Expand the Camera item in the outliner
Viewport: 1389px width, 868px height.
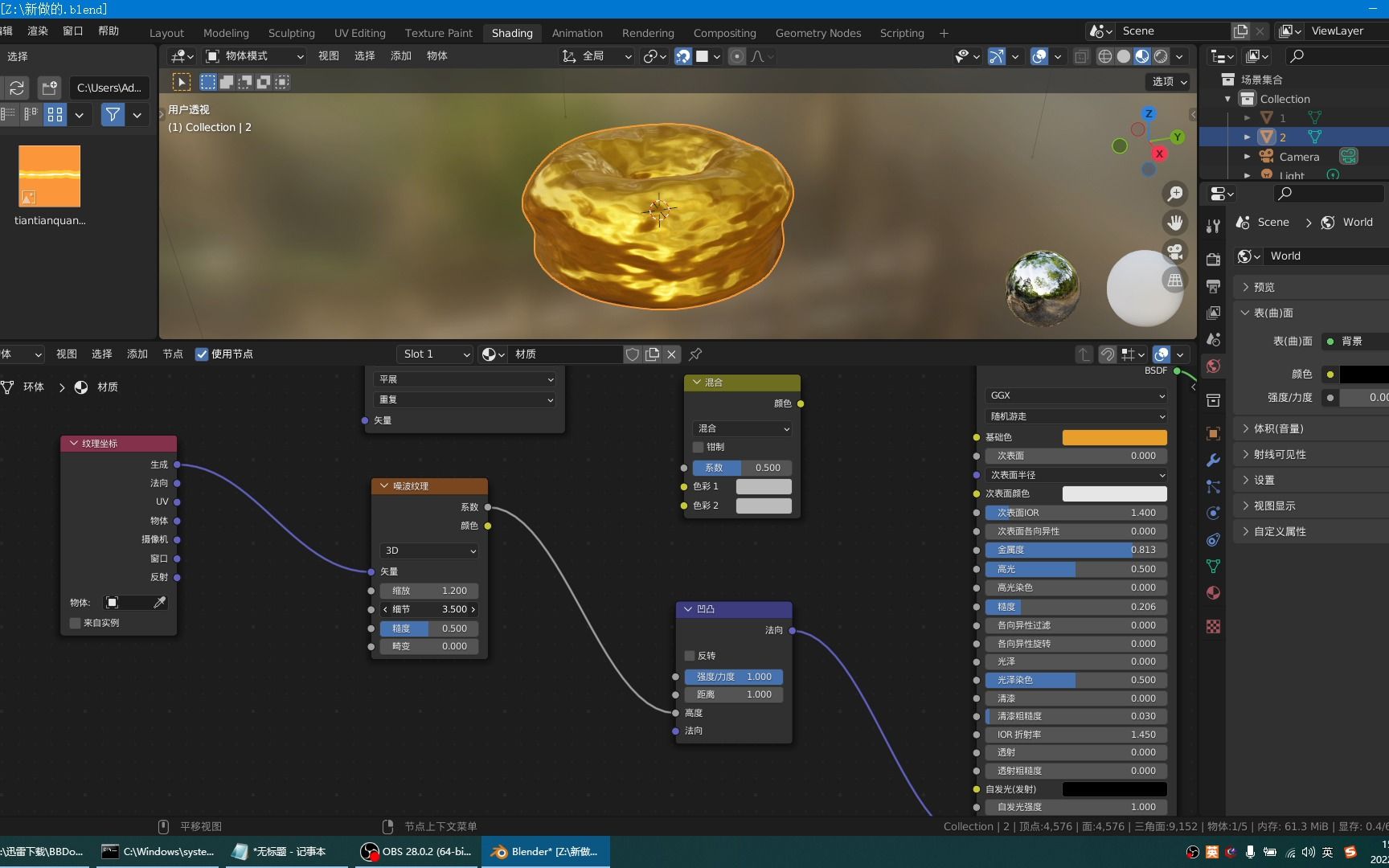[x=1247, y=156]
